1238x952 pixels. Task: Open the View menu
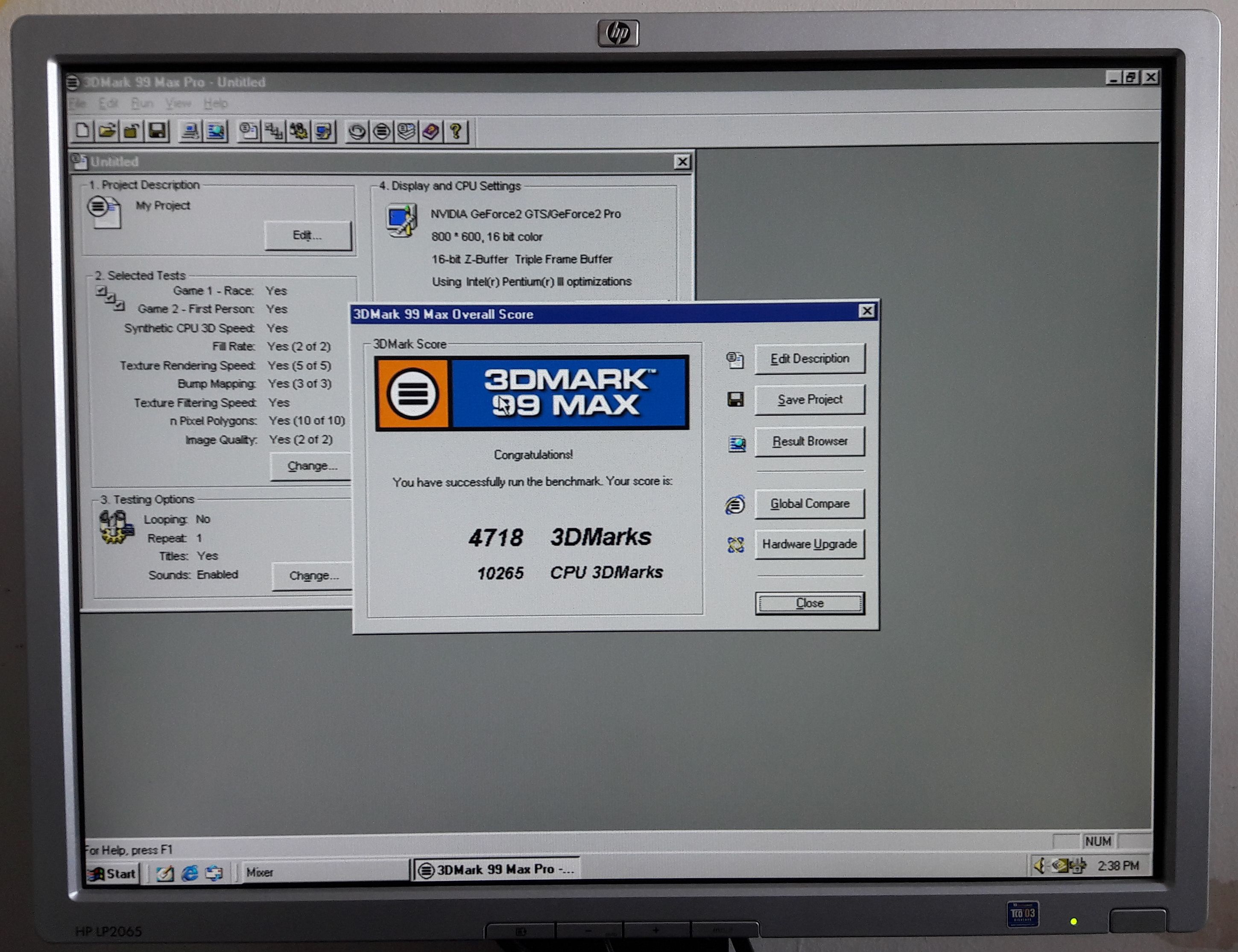(178, 103)
